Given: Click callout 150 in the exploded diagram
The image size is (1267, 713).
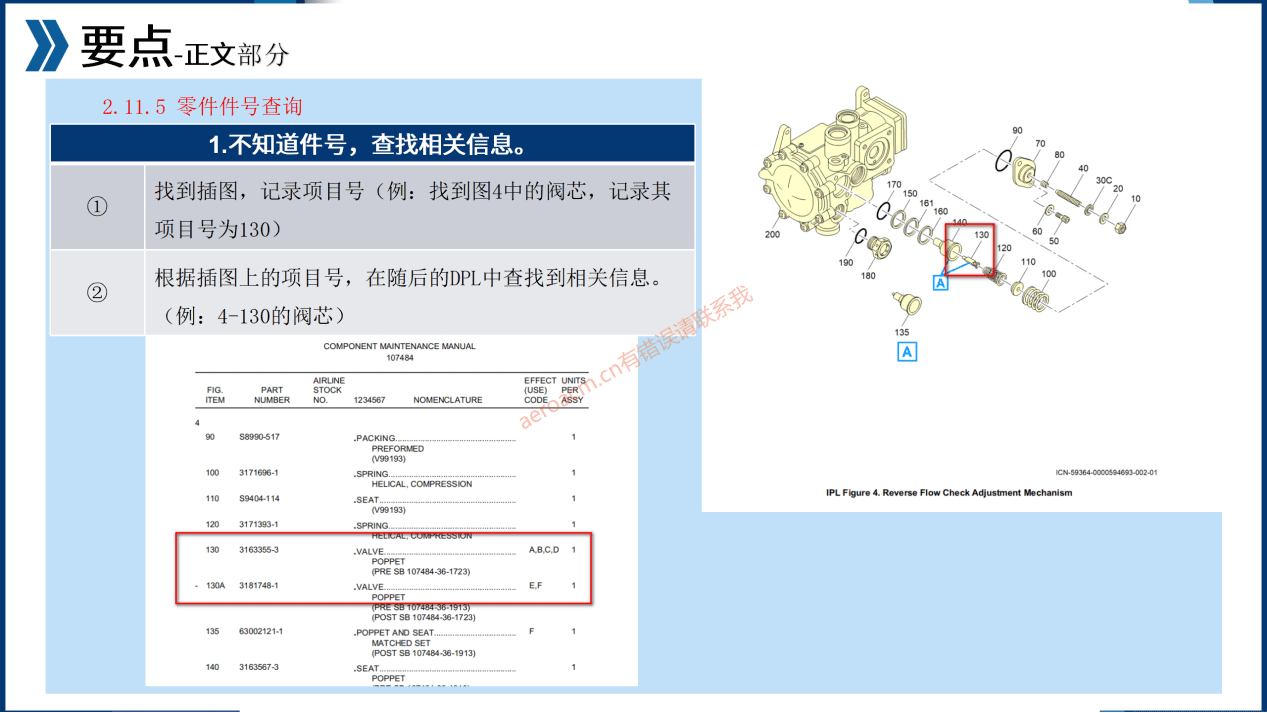Looking at the screenshot, I should point(910,194).
